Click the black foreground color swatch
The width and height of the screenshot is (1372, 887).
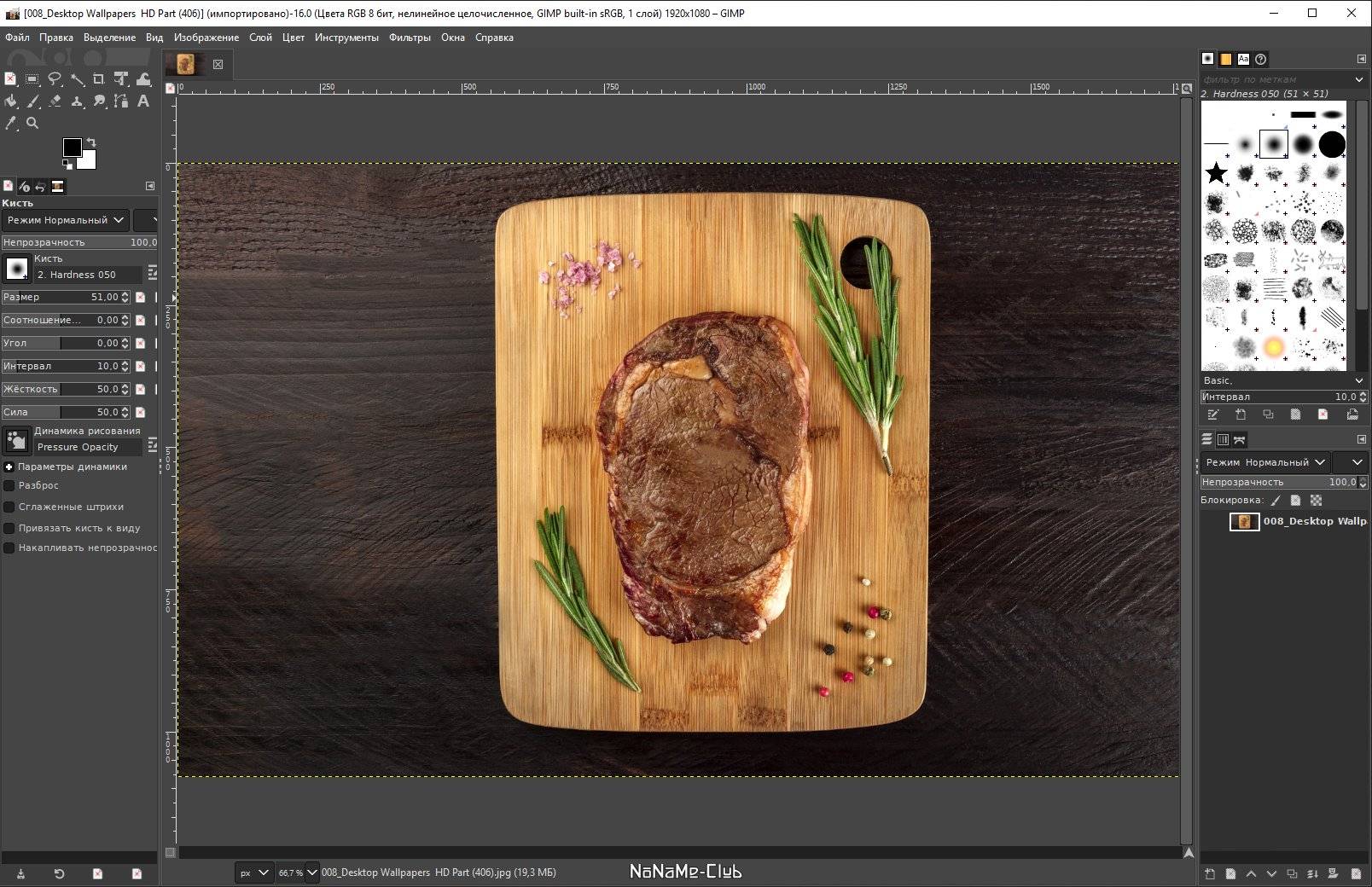coord(72,148)
